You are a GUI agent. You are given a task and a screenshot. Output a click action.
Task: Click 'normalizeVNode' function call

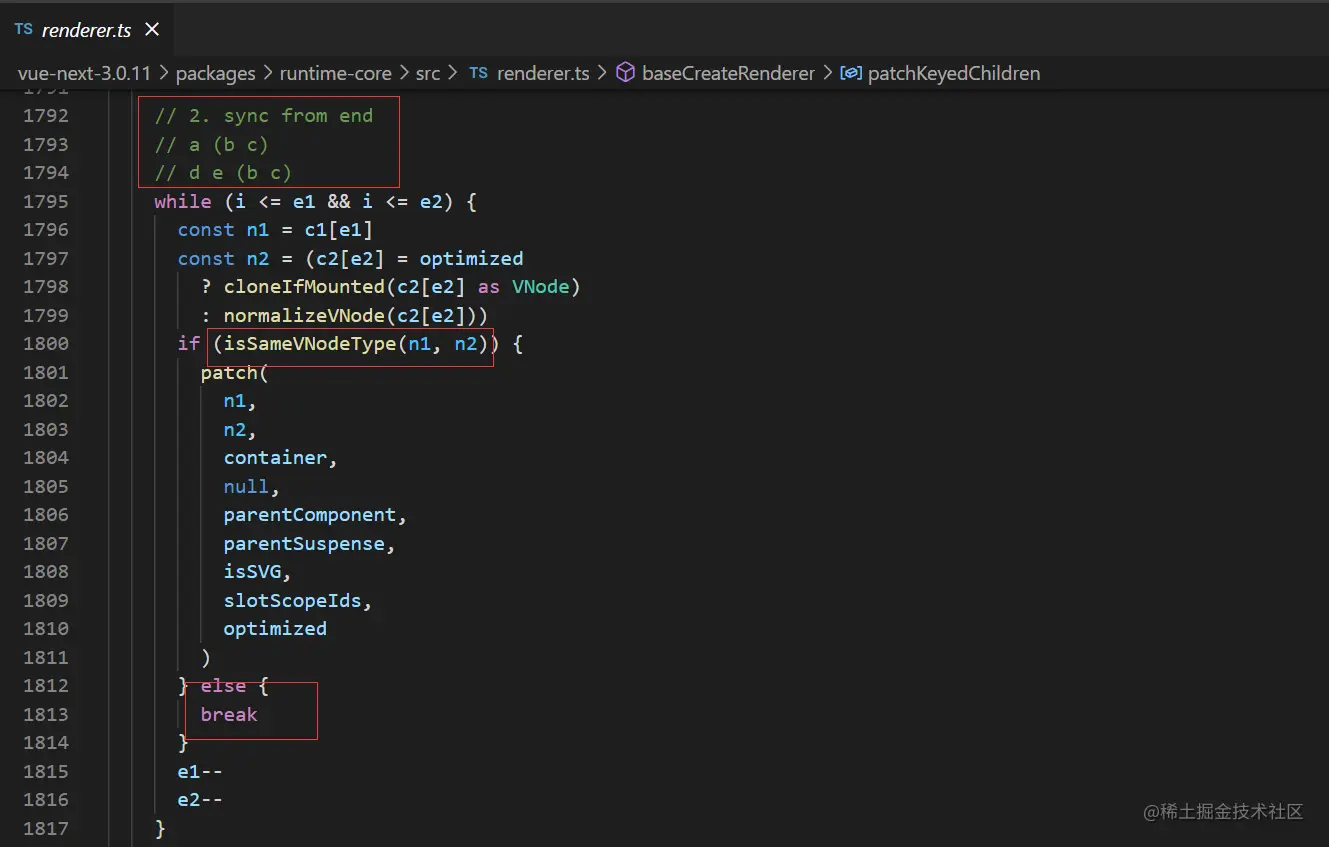point(304,315)
